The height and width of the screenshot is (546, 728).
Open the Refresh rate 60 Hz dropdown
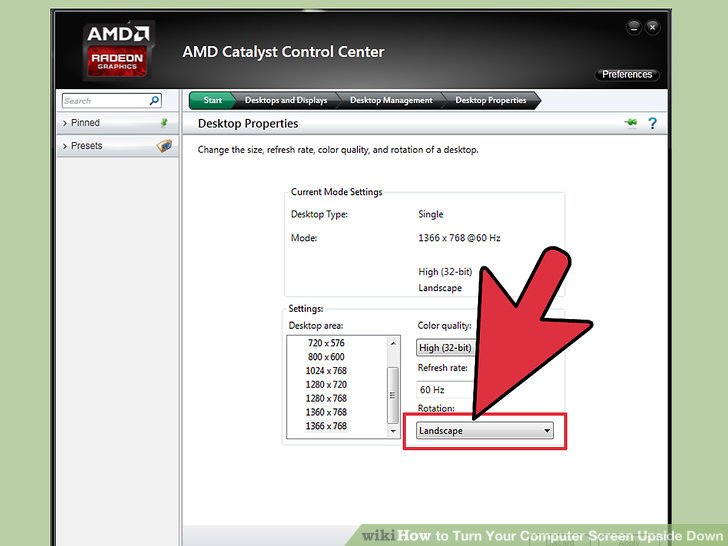click(x=446, y=390)
